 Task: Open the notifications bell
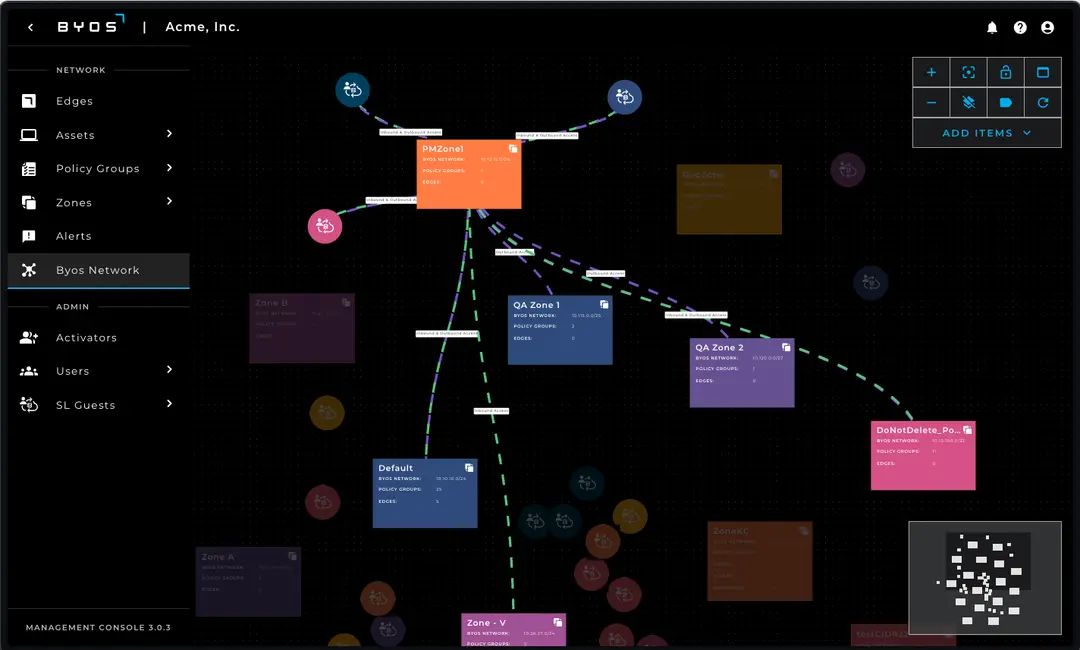click(992, 28)
